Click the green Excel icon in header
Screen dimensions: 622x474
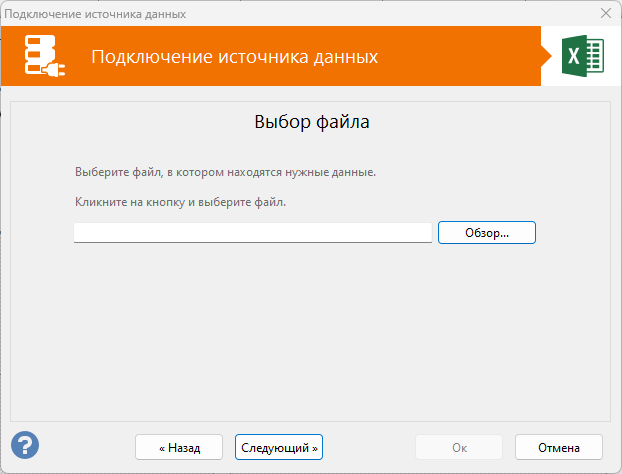[581, 56]
